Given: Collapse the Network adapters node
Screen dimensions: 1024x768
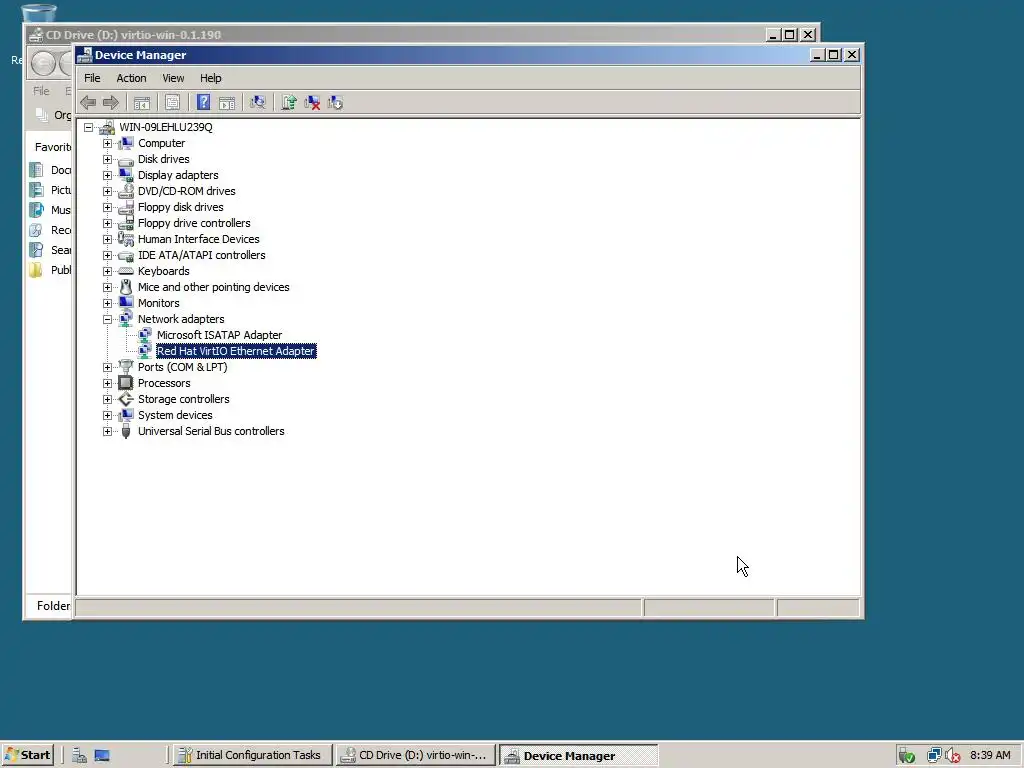Looking at the screenshot, I should pyautogui.click(x=108, y=319).
